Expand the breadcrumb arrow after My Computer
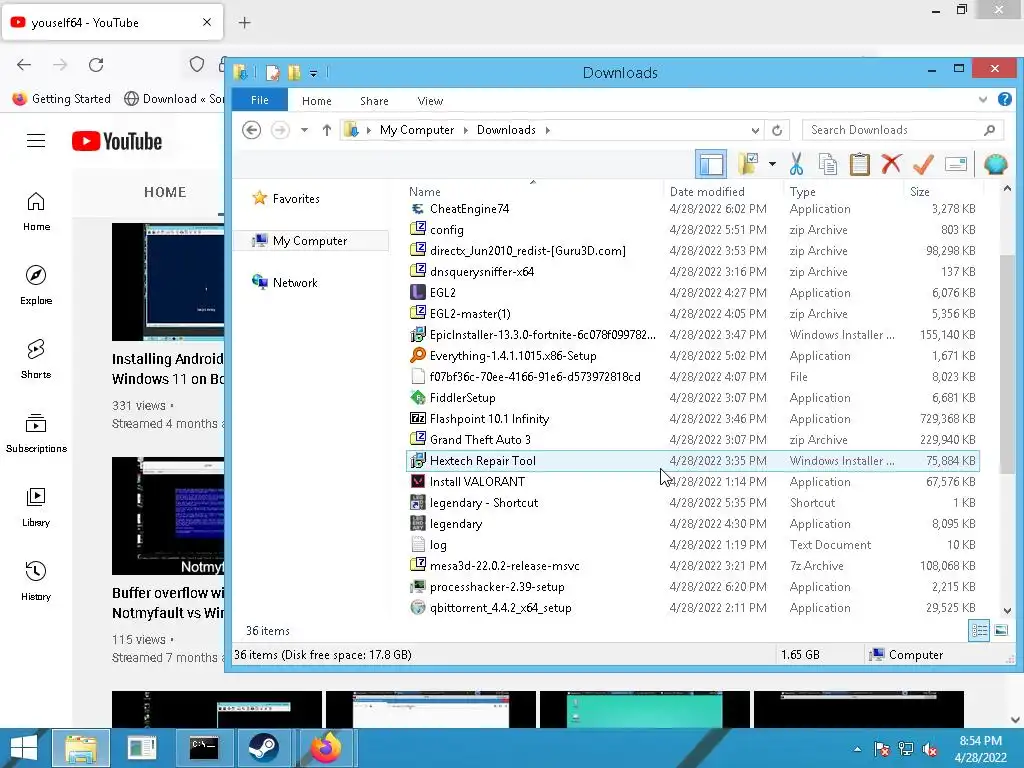Screen dimensions: 1024x768 click(x=466, y=130)
